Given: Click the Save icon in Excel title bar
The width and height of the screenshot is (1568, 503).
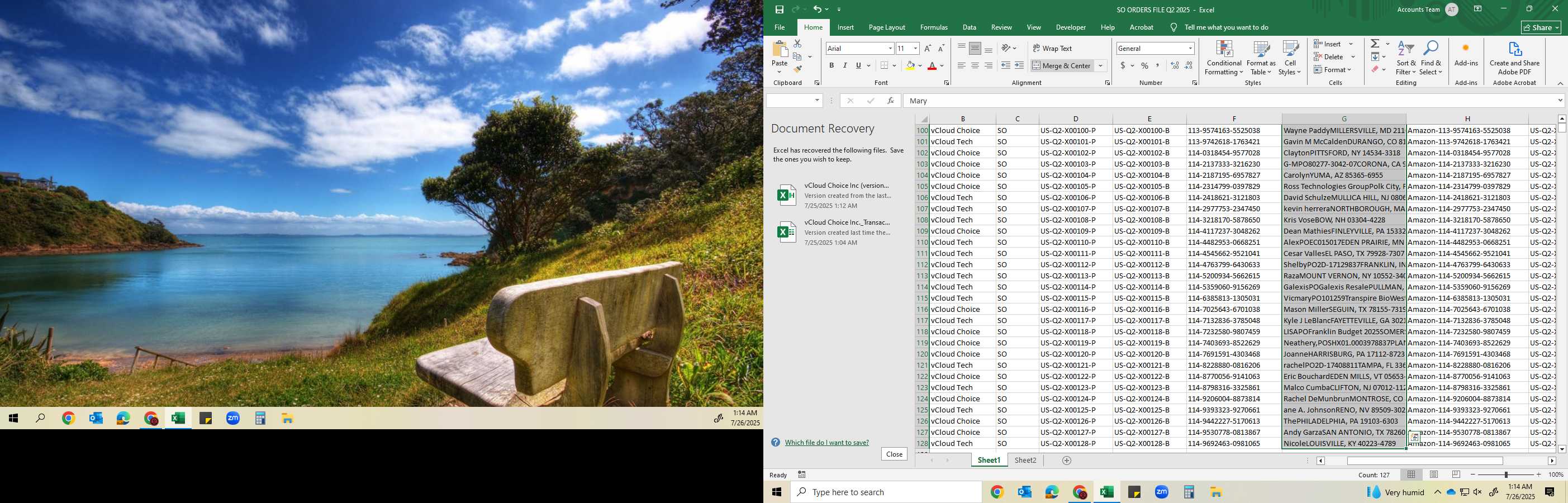Looking at the screenshot, I should pyautogui.click(x=779, y=9).
